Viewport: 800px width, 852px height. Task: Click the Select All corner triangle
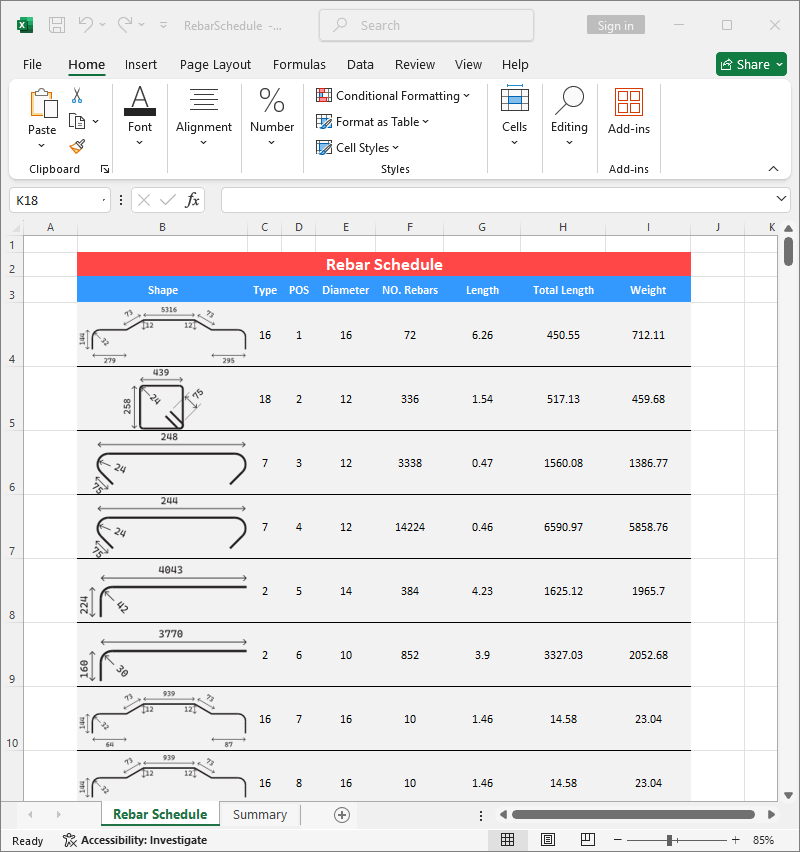coord(16,227)
